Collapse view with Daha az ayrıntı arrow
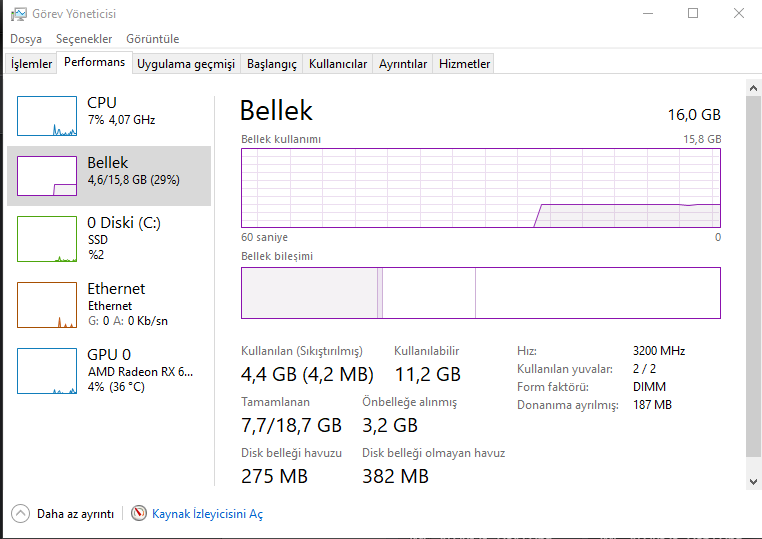762x539 pixels. click(21, 513)
